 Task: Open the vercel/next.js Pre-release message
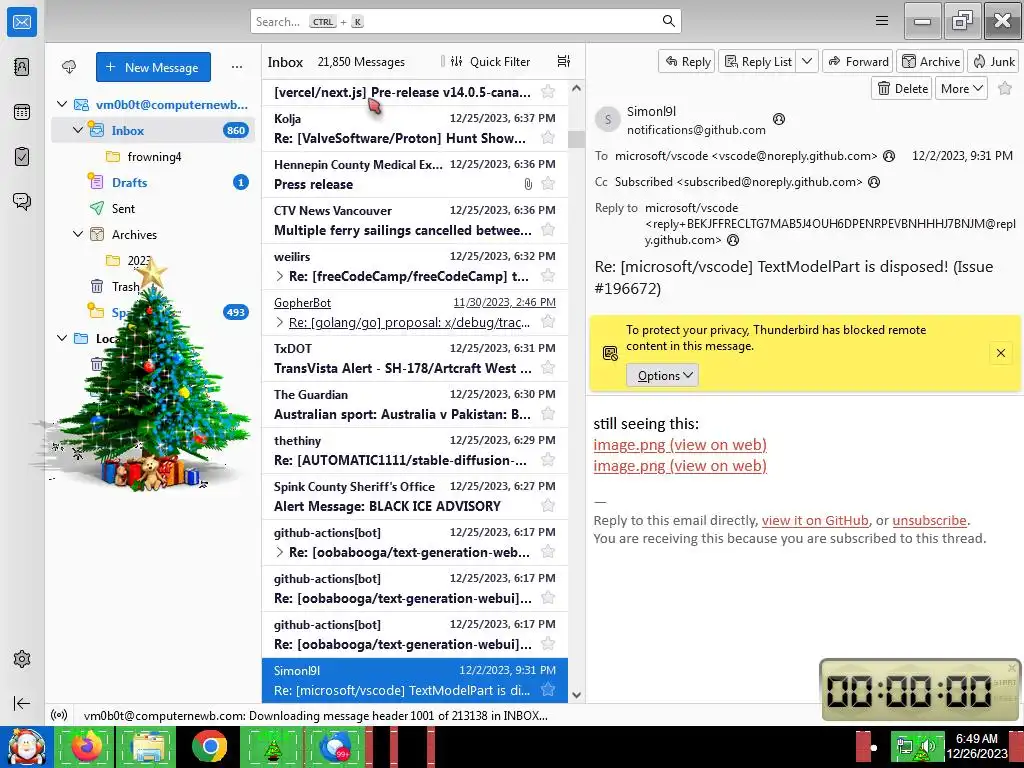(x=415, y=92)
